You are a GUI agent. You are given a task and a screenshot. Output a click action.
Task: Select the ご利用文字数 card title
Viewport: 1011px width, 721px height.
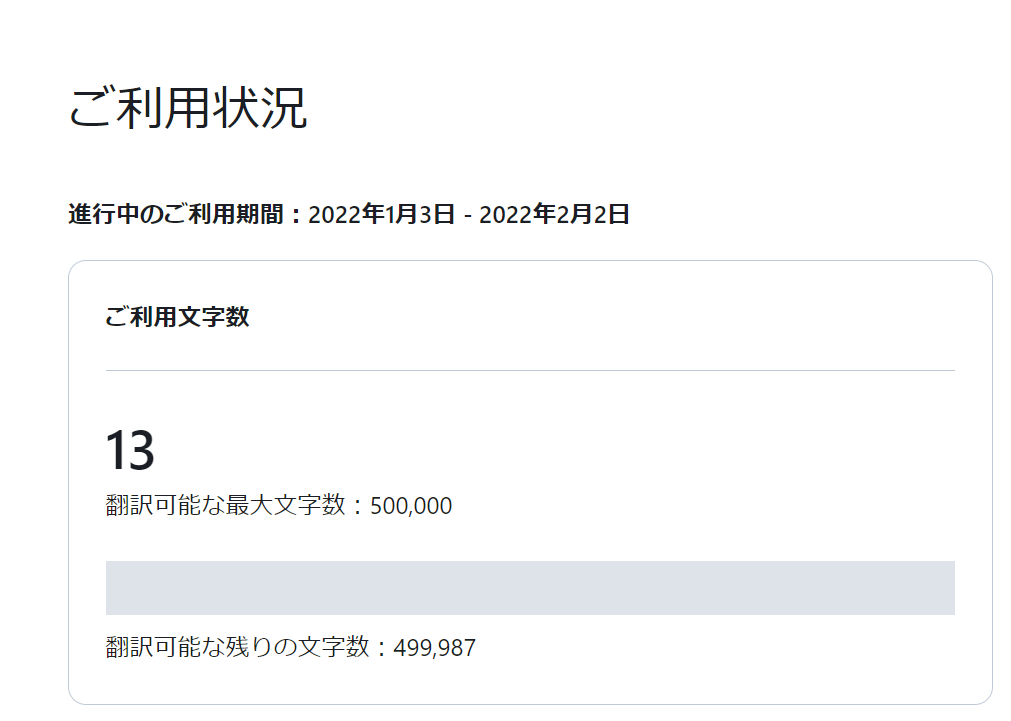pos(177,317)
